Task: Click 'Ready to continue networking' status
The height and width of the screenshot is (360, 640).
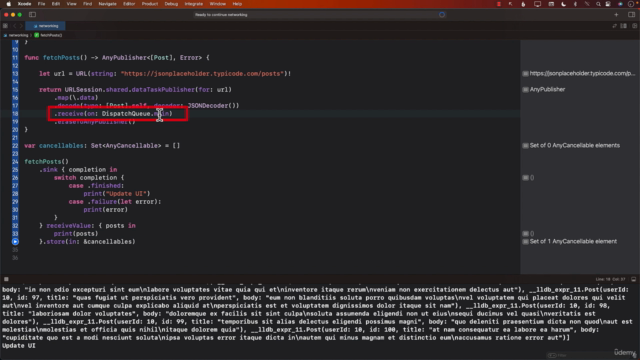Action: (x=221, y=15)
